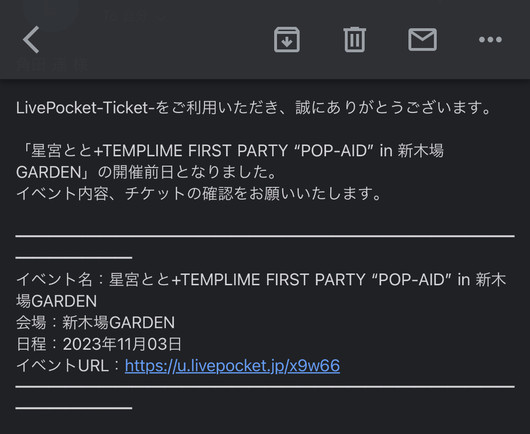Viewport: 530px width, 434px height.
Task: Select the イベント名 event name line
Action: coord(261,280)
